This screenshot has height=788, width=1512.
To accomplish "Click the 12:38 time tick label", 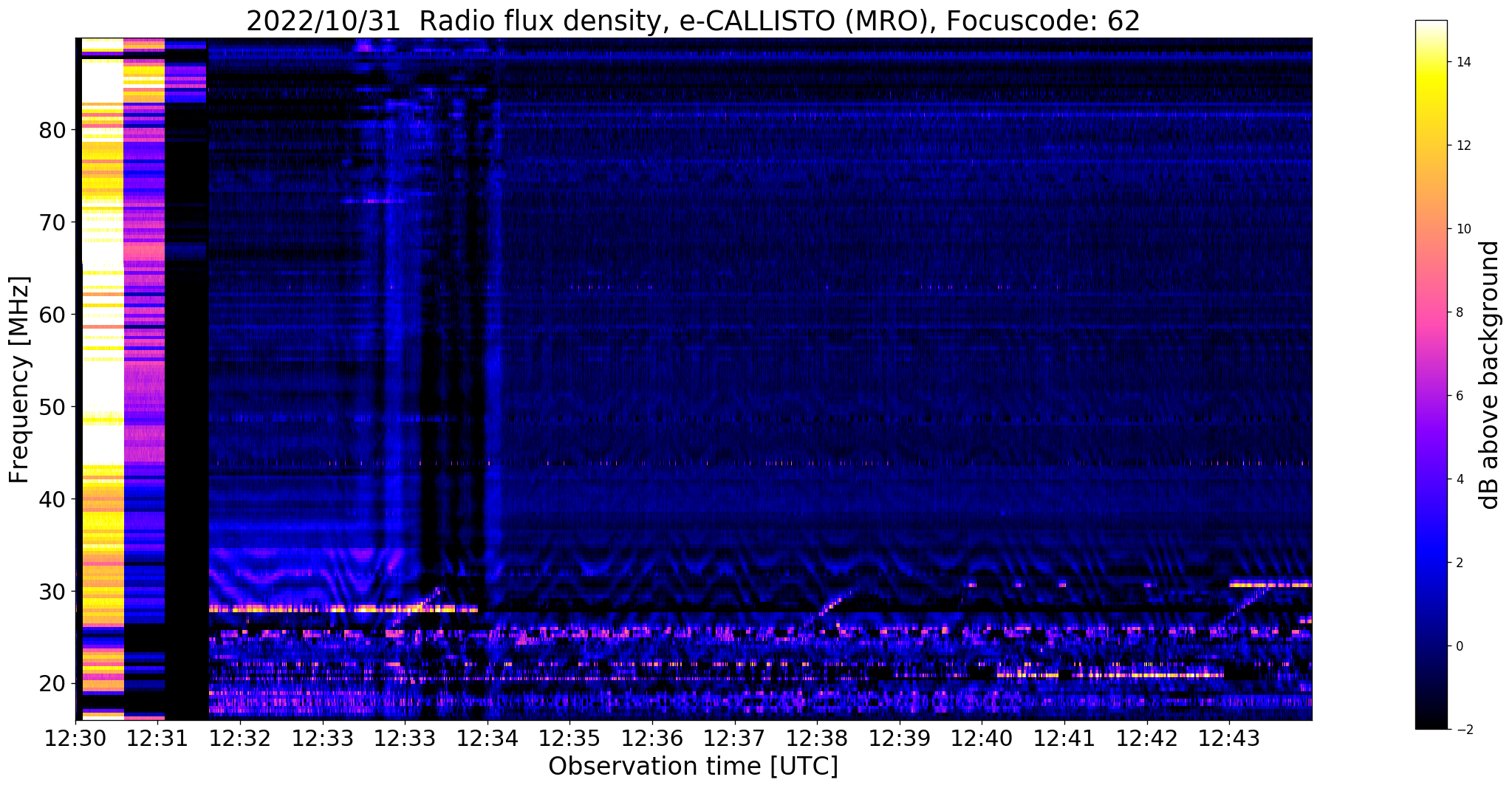I will coord(818,739).
